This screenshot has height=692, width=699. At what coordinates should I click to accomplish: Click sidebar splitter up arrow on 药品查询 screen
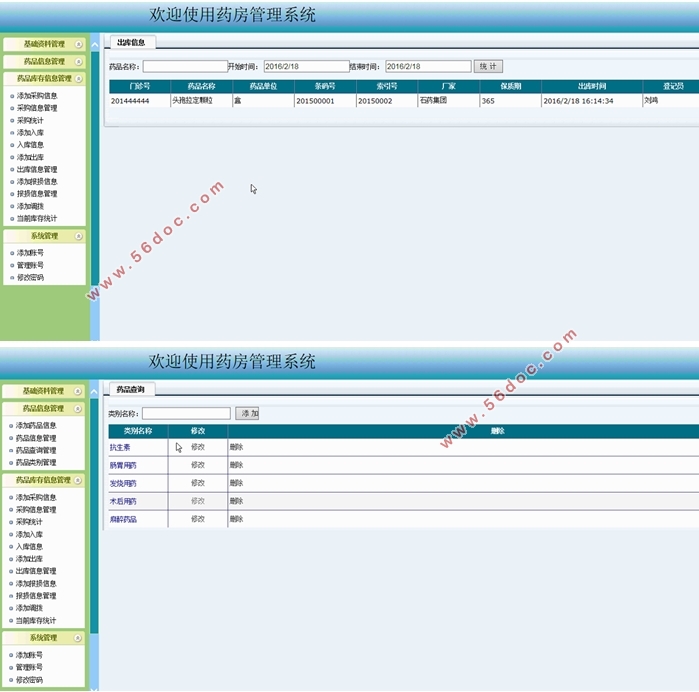point(94,392)
